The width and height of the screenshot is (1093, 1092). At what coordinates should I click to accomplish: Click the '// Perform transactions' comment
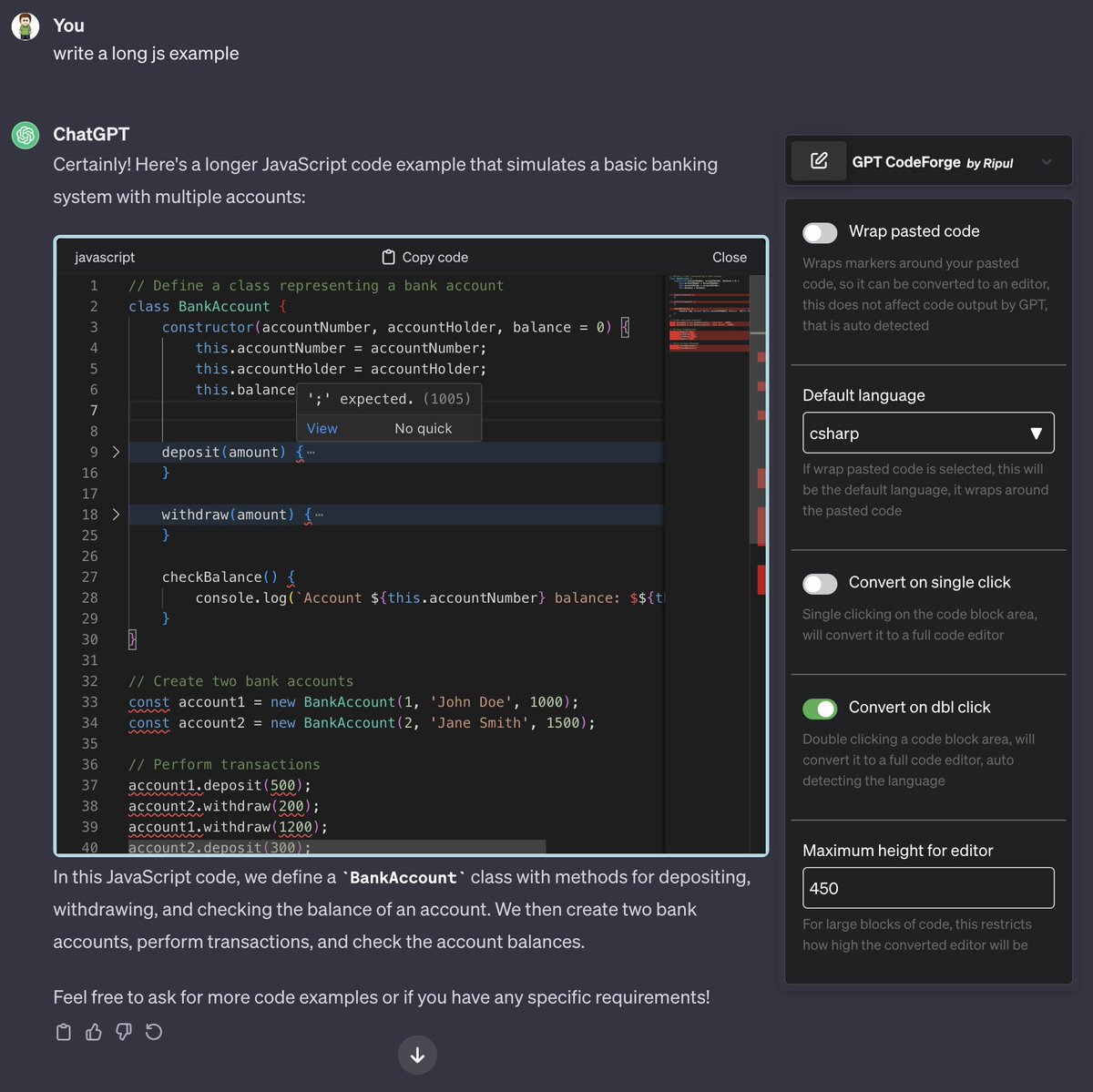(224, 764)
